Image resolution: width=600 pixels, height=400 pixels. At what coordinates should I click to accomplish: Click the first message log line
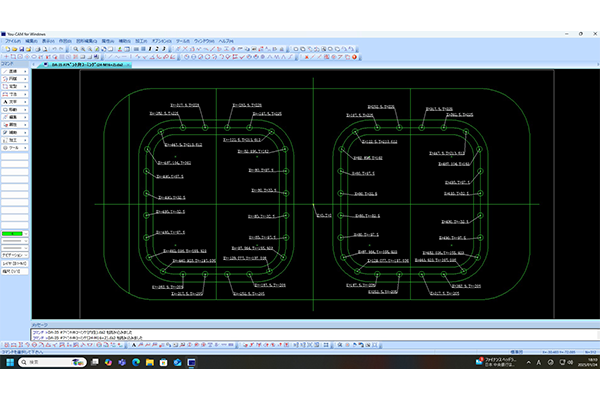[83, 333]
